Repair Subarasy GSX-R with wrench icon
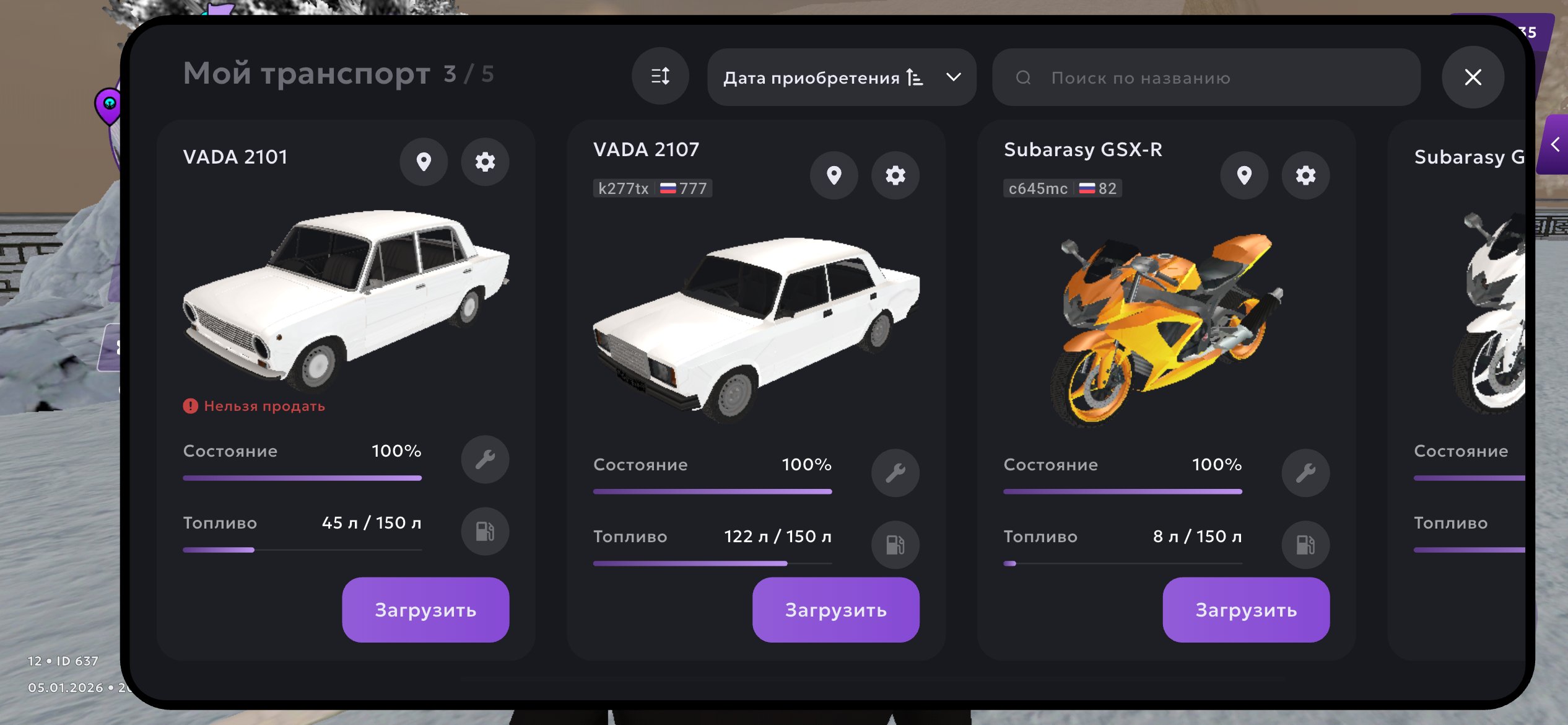1568x725 pixels. coord(1305,473)
